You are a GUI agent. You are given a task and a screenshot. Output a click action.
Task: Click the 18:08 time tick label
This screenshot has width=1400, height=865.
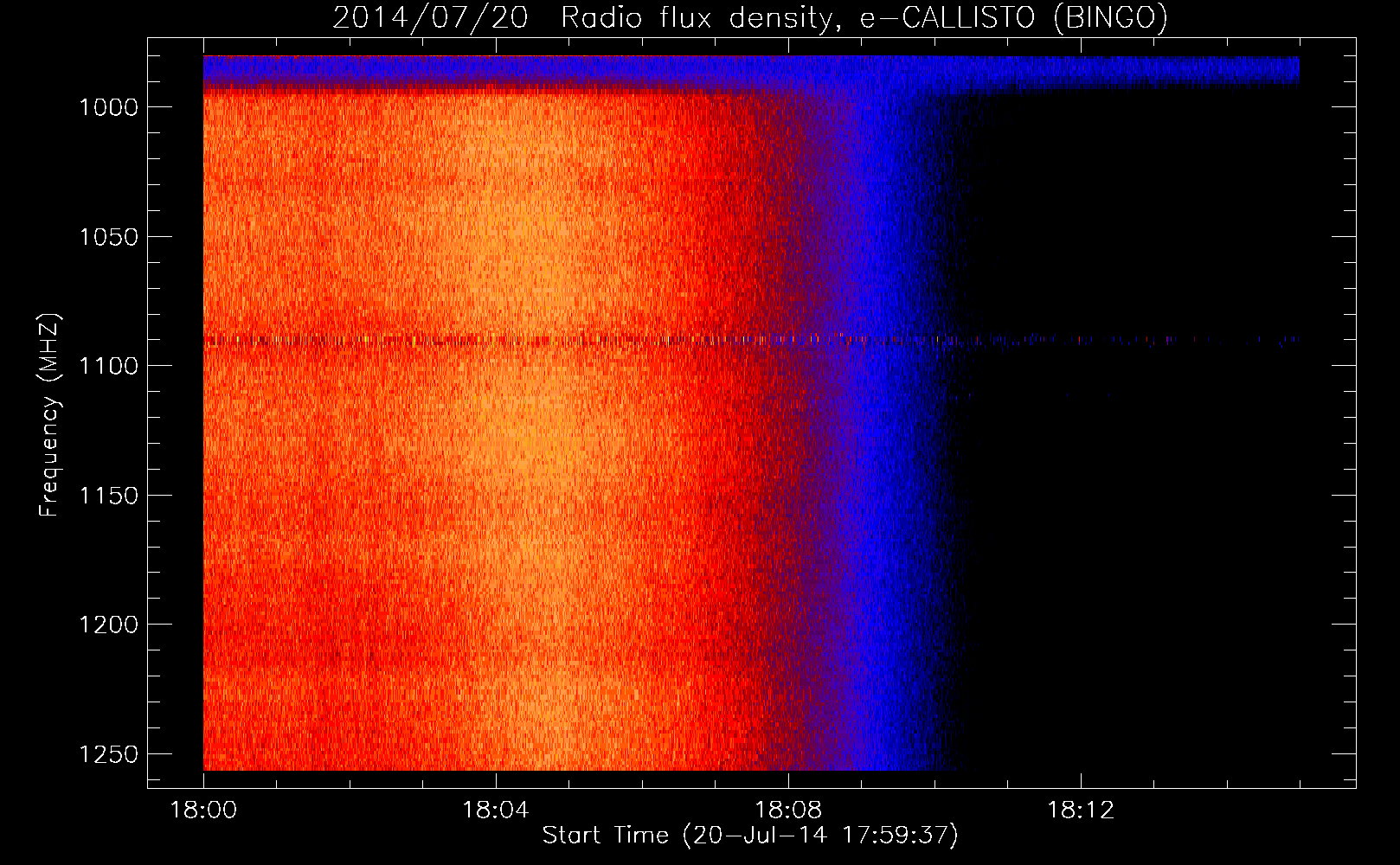[788, 811]
